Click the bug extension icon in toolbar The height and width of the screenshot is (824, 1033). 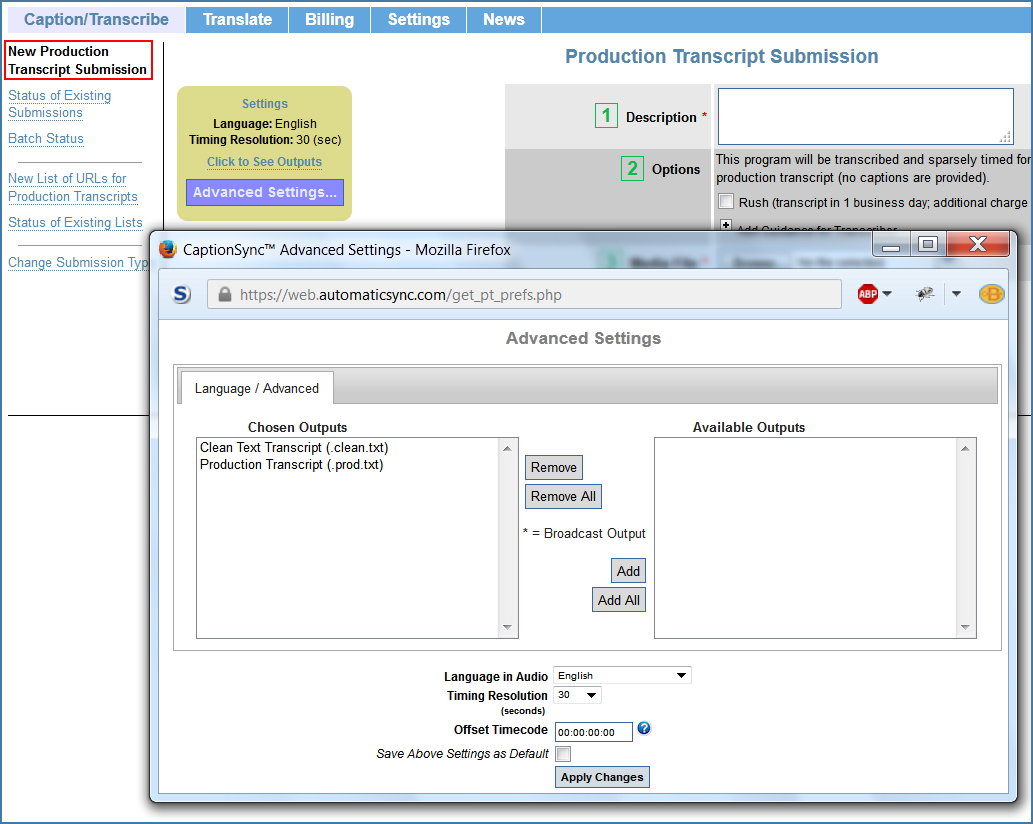click(x=924, y=294)
